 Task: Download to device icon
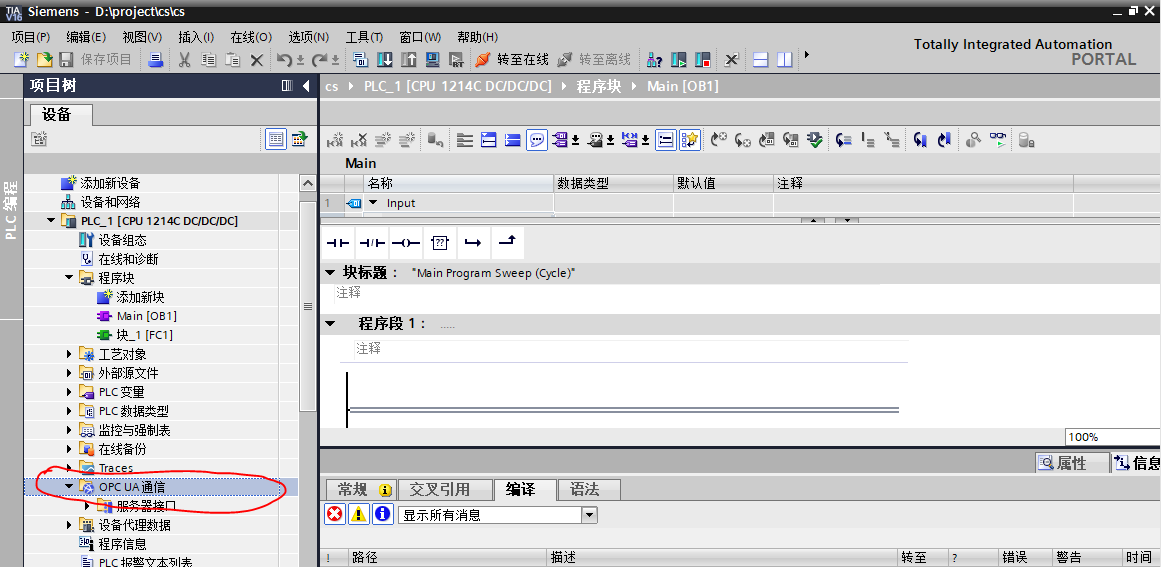click(x=385, y=60)
